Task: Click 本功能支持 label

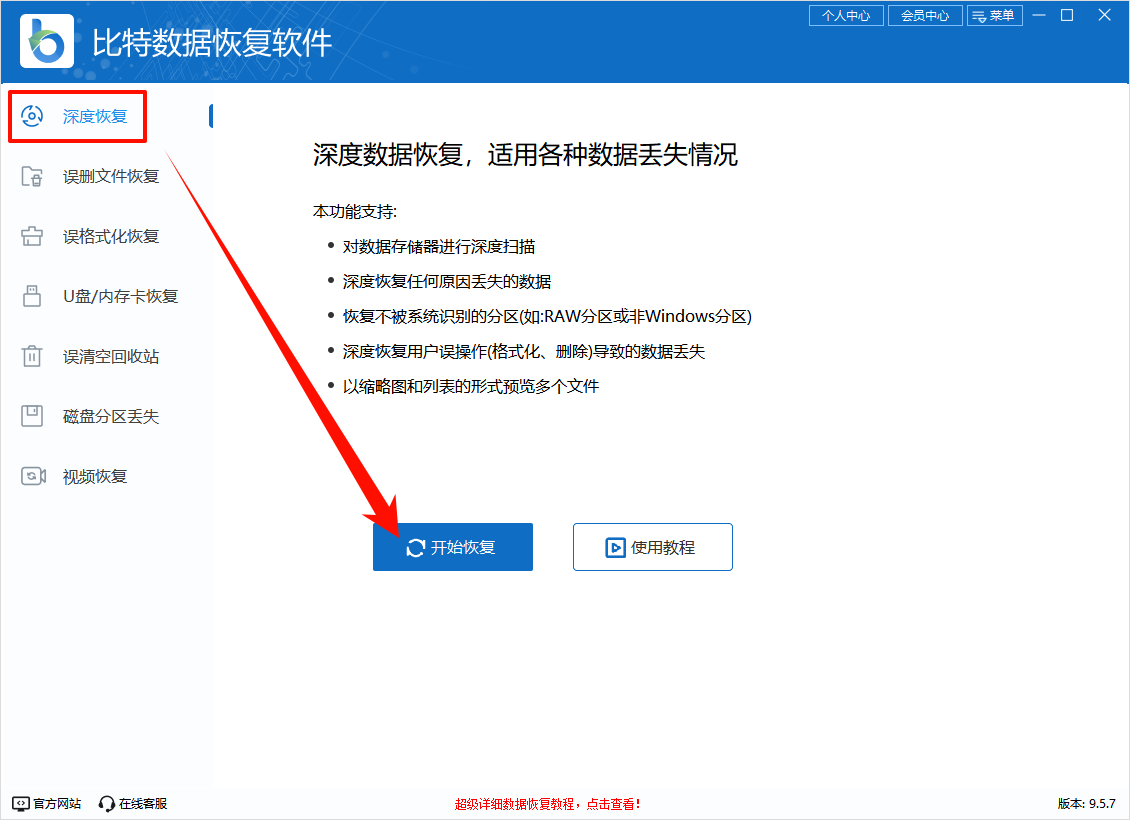Action: tap(355, 212)
